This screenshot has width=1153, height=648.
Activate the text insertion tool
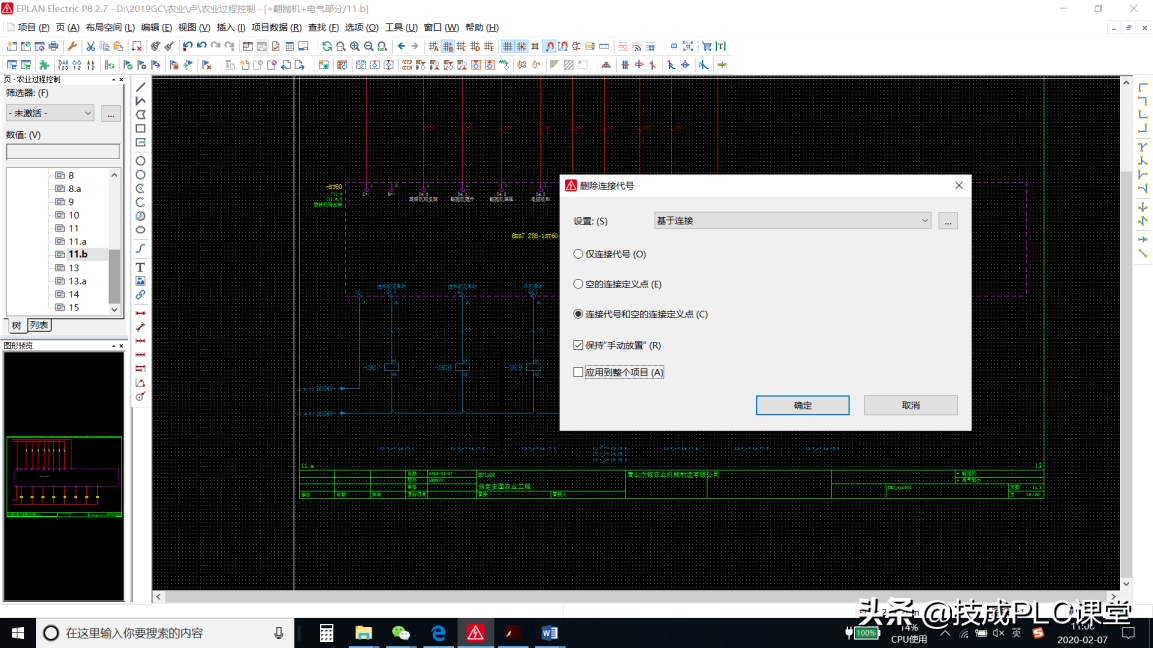click(140, 267)
